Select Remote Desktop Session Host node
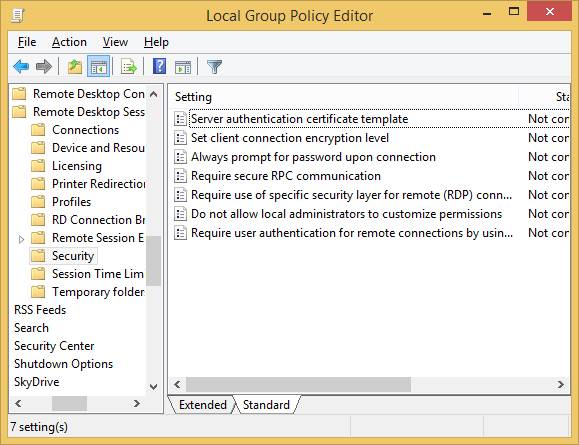This screenshot has width=579, height=445. (89, 112)
